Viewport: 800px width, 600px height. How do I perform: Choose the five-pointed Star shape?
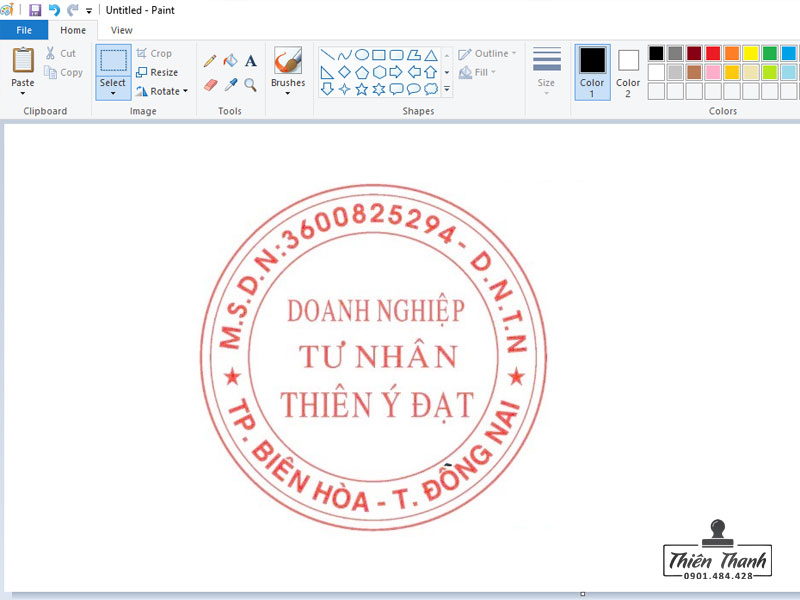pos(361,89)
